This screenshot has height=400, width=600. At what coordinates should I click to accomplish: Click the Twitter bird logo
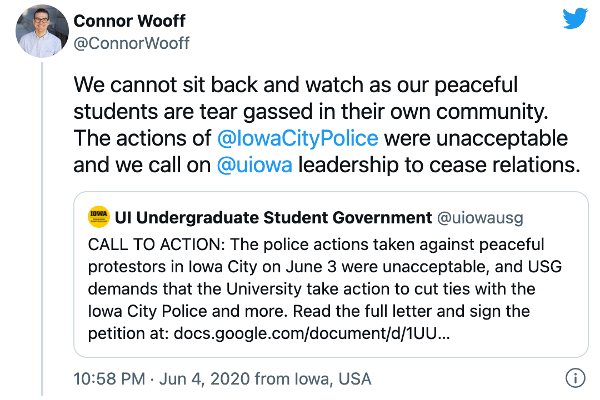point(573,19)
